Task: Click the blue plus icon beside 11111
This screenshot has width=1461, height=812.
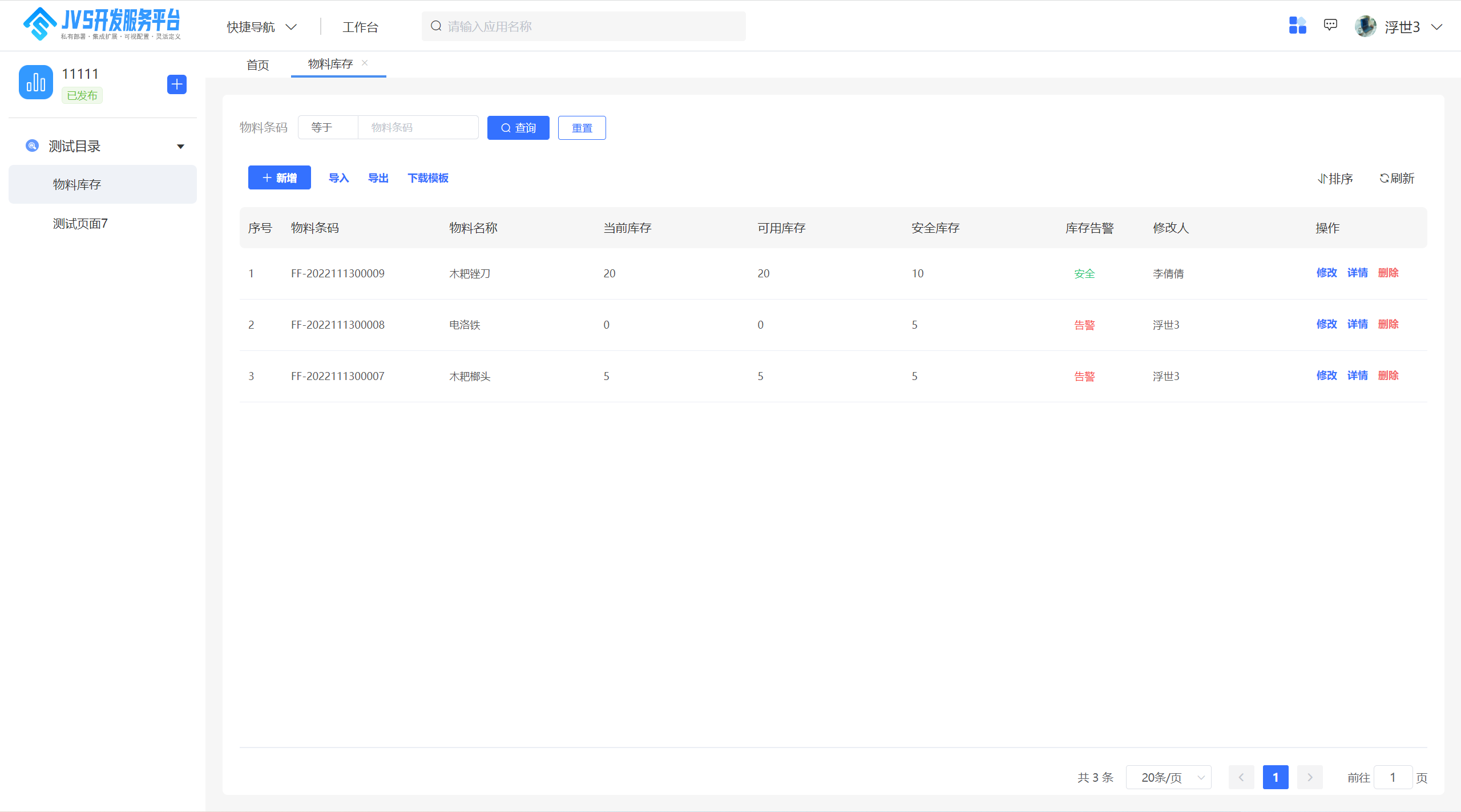Action: [x=177, y=84]
